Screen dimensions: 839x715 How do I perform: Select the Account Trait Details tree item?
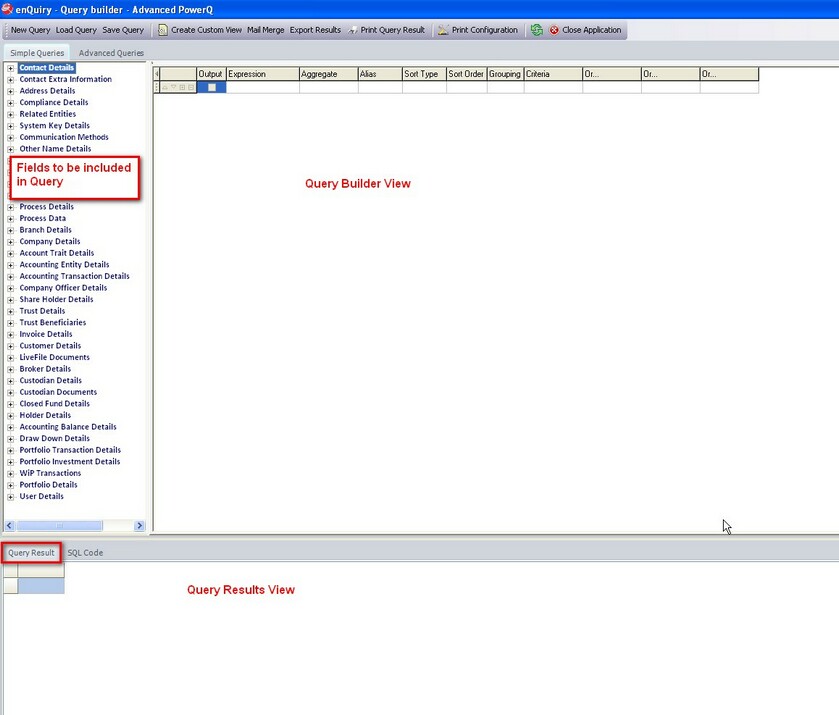point(57,253)
